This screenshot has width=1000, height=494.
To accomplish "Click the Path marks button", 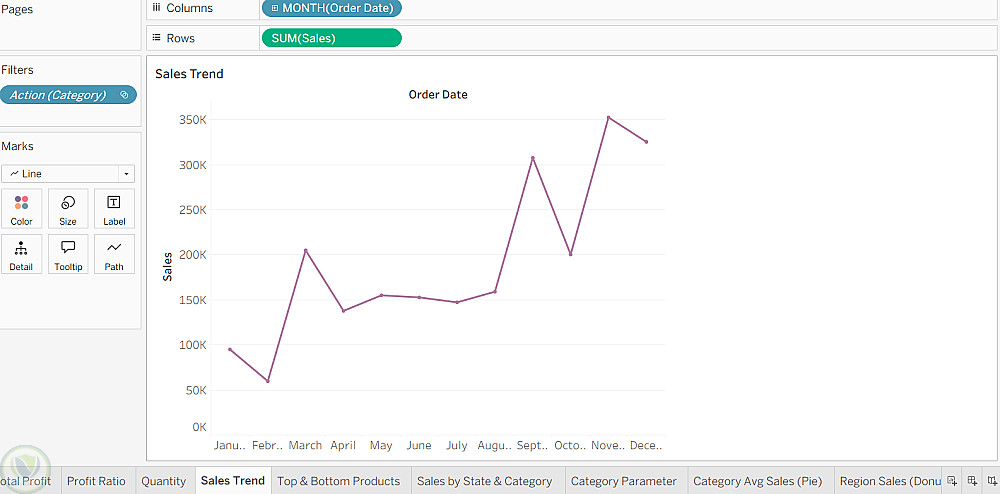I will tap(114, 254).
